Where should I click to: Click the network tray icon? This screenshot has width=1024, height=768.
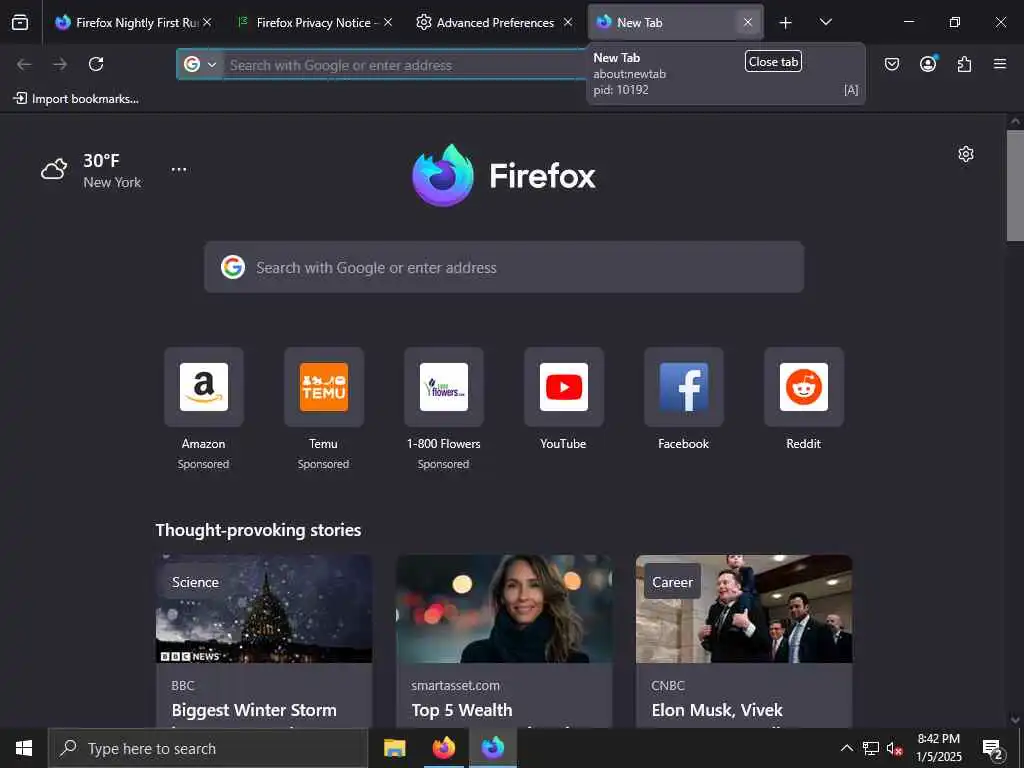871,749
